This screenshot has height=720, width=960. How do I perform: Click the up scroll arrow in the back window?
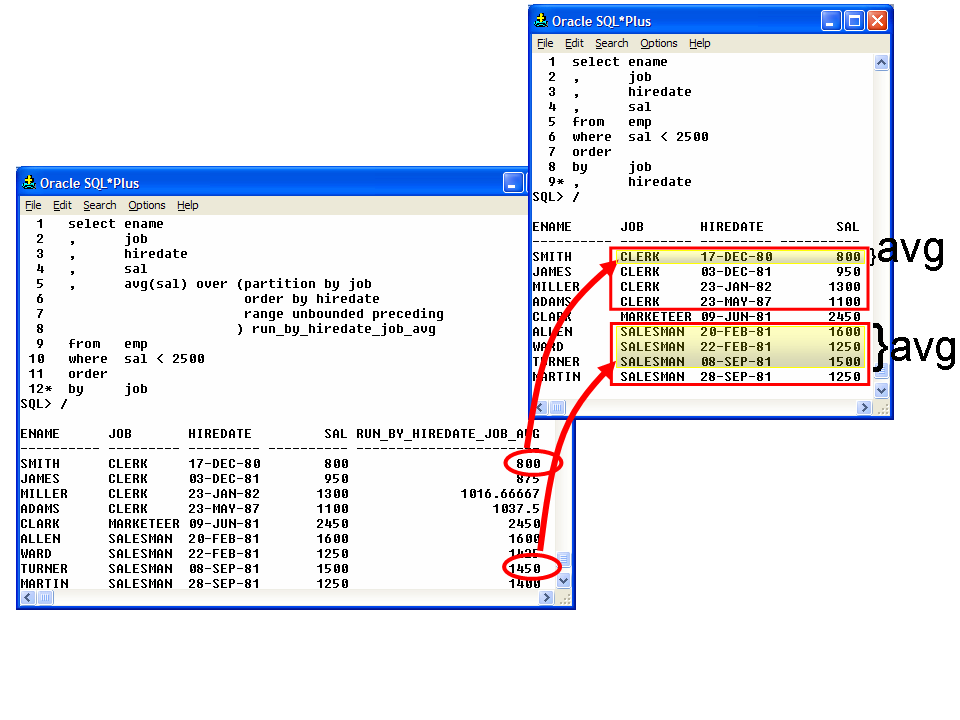[x=881, y=61]
